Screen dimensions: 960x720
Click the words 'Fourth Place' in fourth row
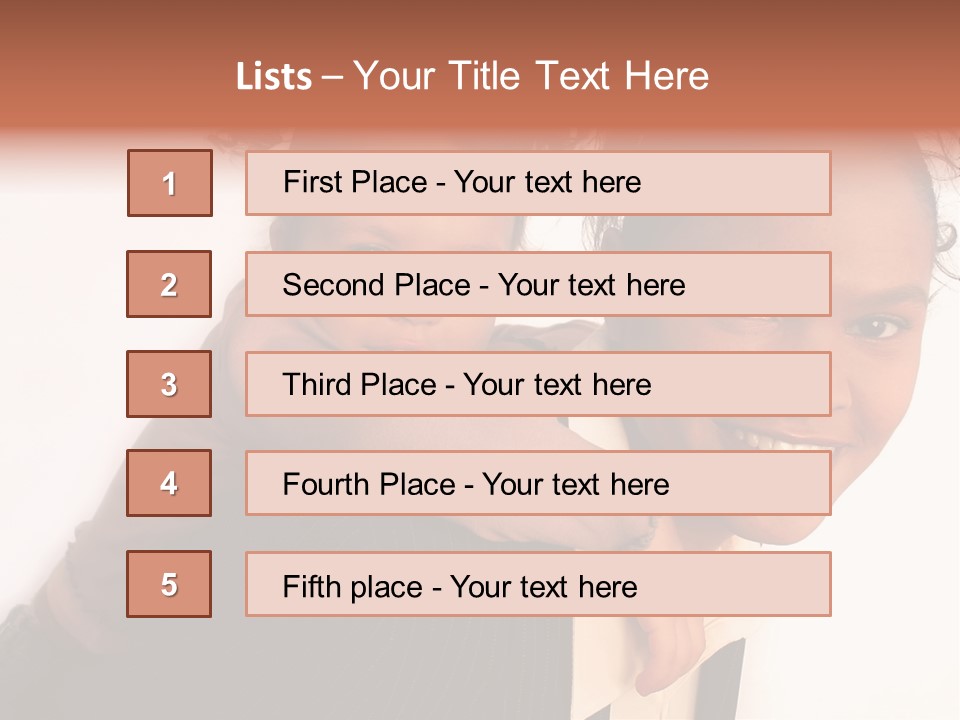(x=368, y=485)
